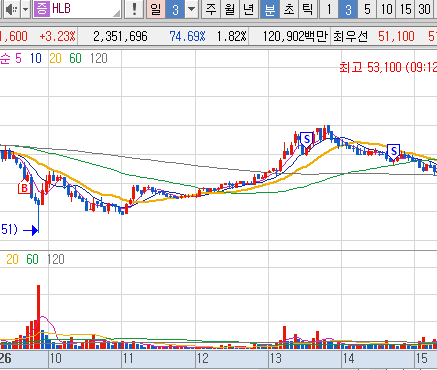The width and height of the screenshot is (437, 370).
Task: Click the tallest red volume bar
Action: (38, 317)
